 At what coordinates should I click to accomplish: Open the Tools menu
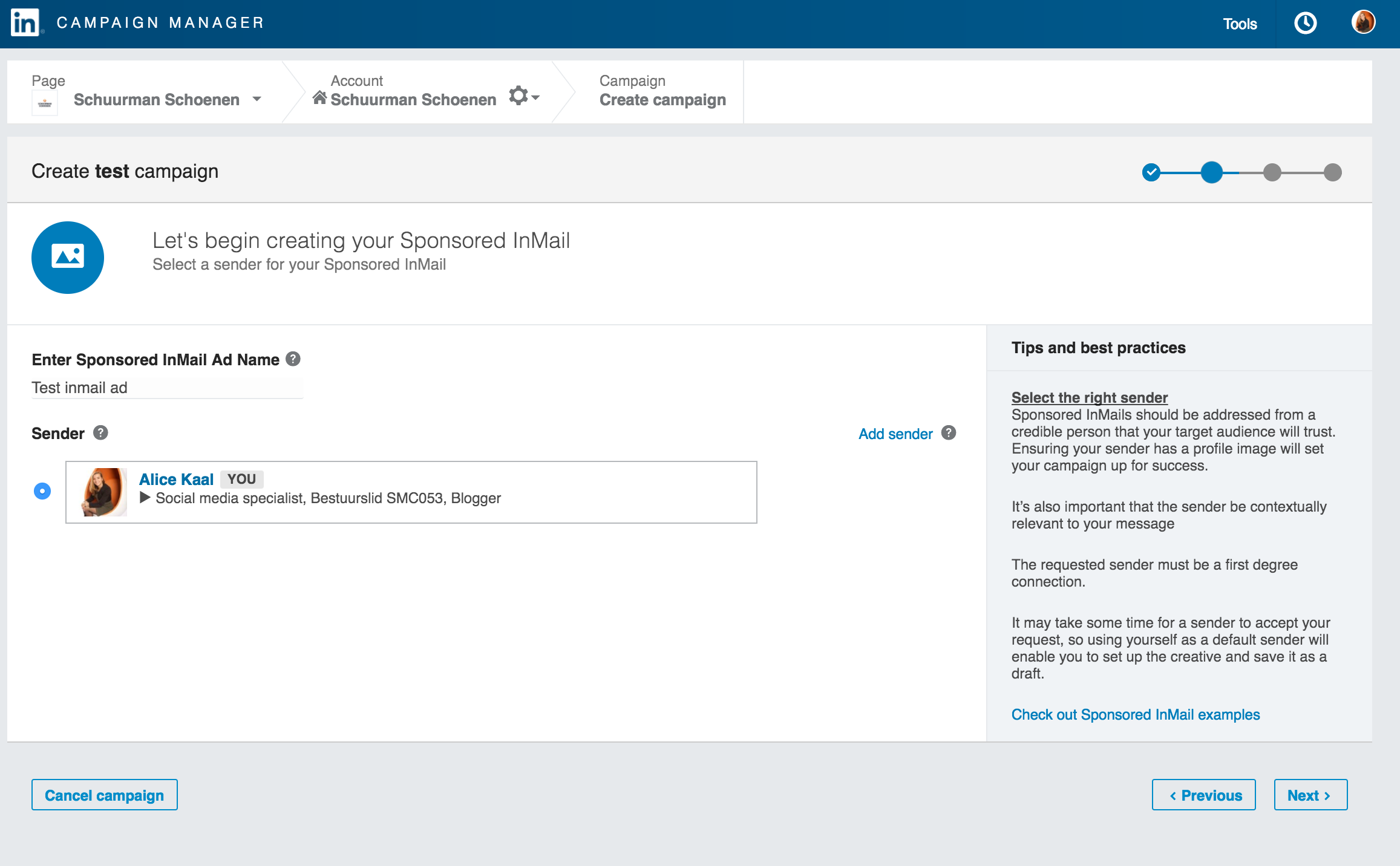click(1240, 24)
